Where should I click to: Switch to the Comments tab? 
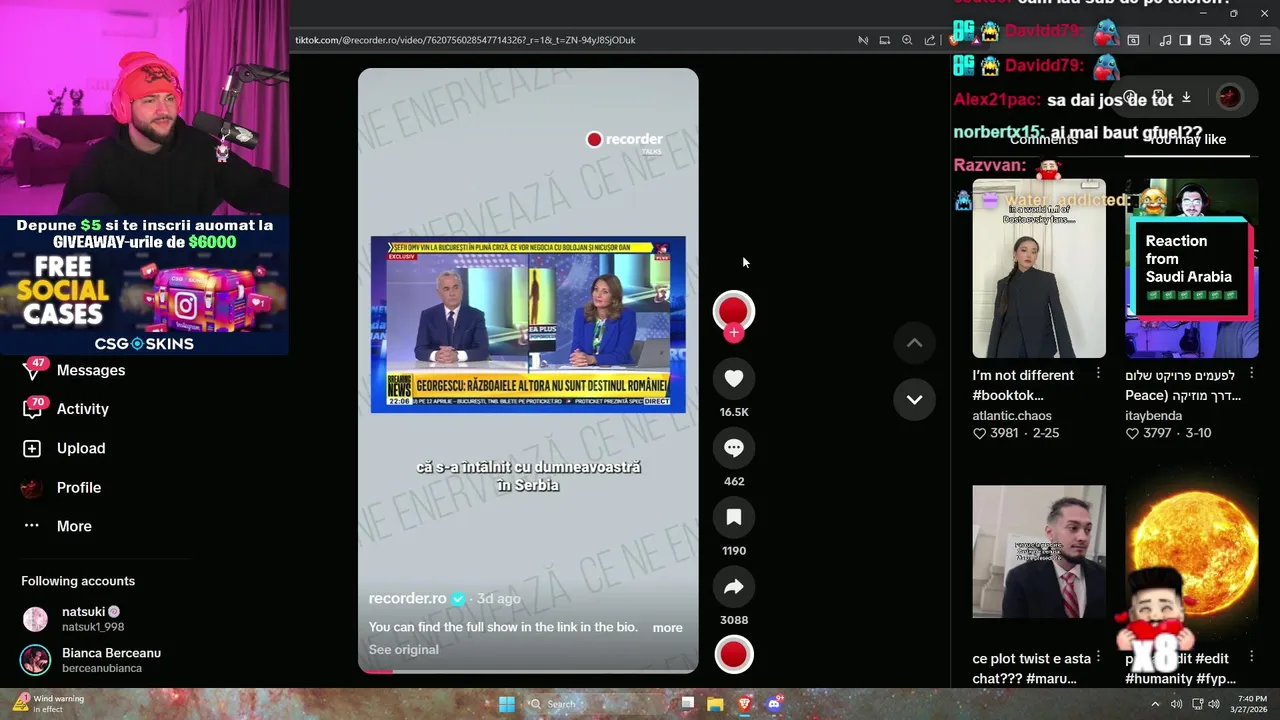click(1043, 140)
